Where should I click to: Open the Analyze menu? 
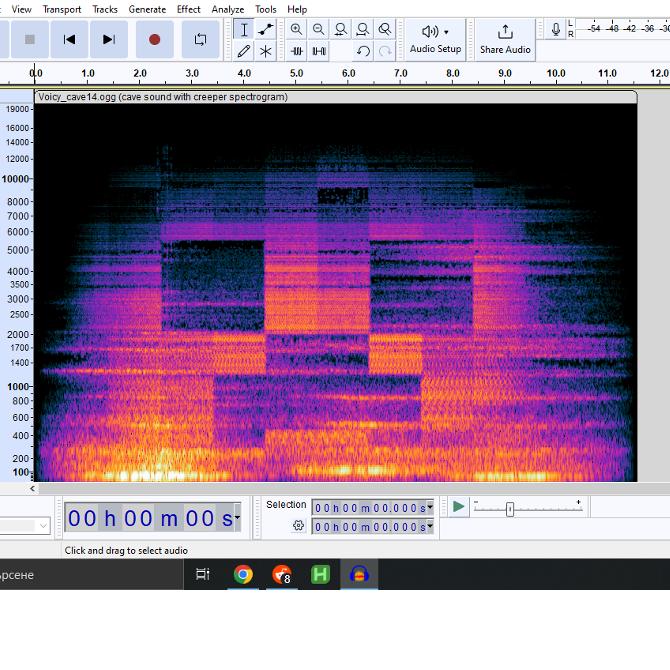click(227, 9)
